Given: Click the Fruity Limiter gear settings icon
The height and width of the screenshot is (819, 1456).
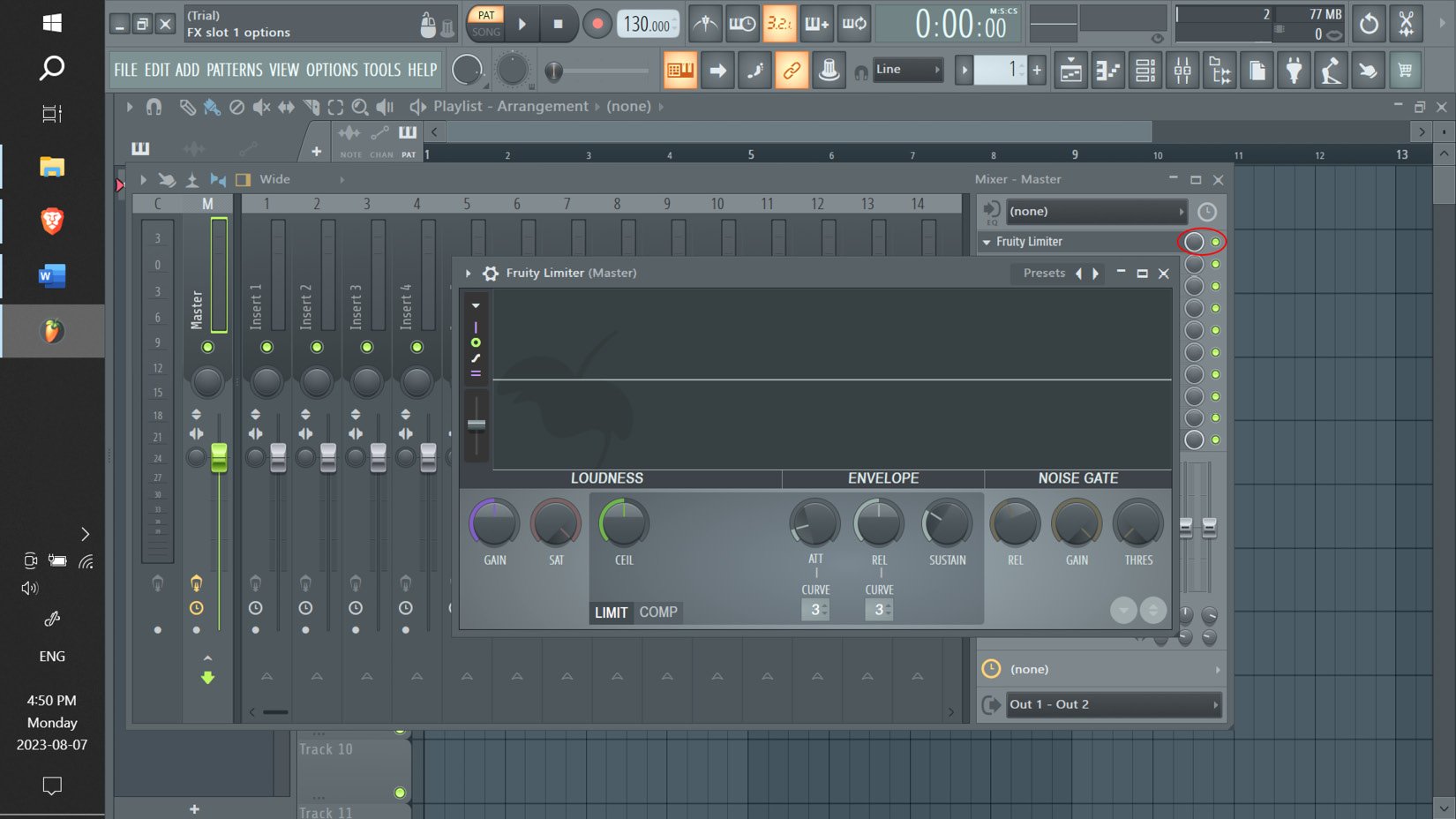Looking at the screenshot, I should click(491, 274).
